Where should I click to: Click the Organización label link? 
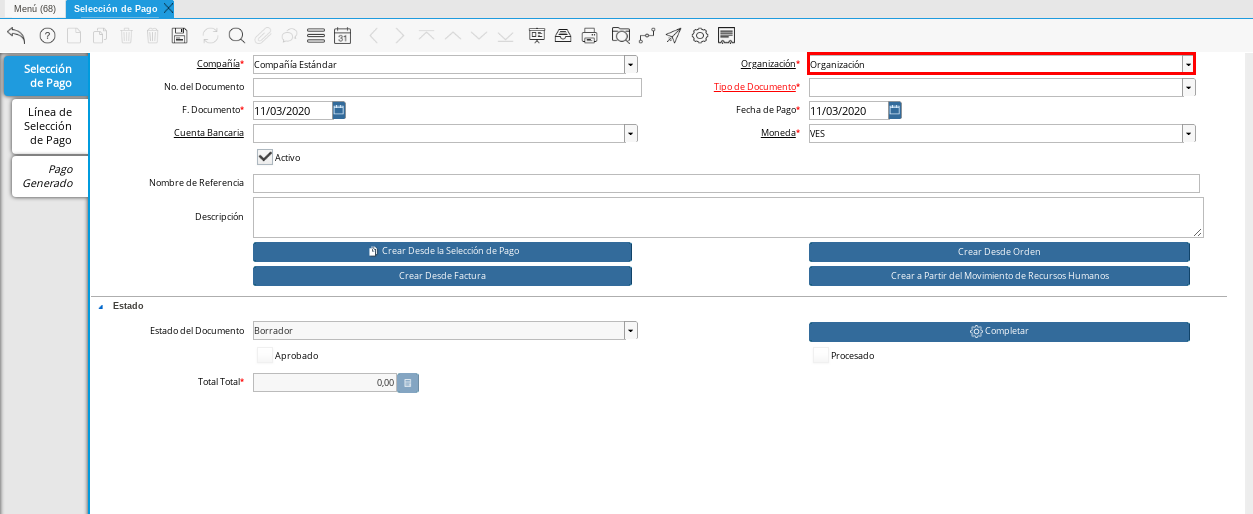(x=768, y=64)
